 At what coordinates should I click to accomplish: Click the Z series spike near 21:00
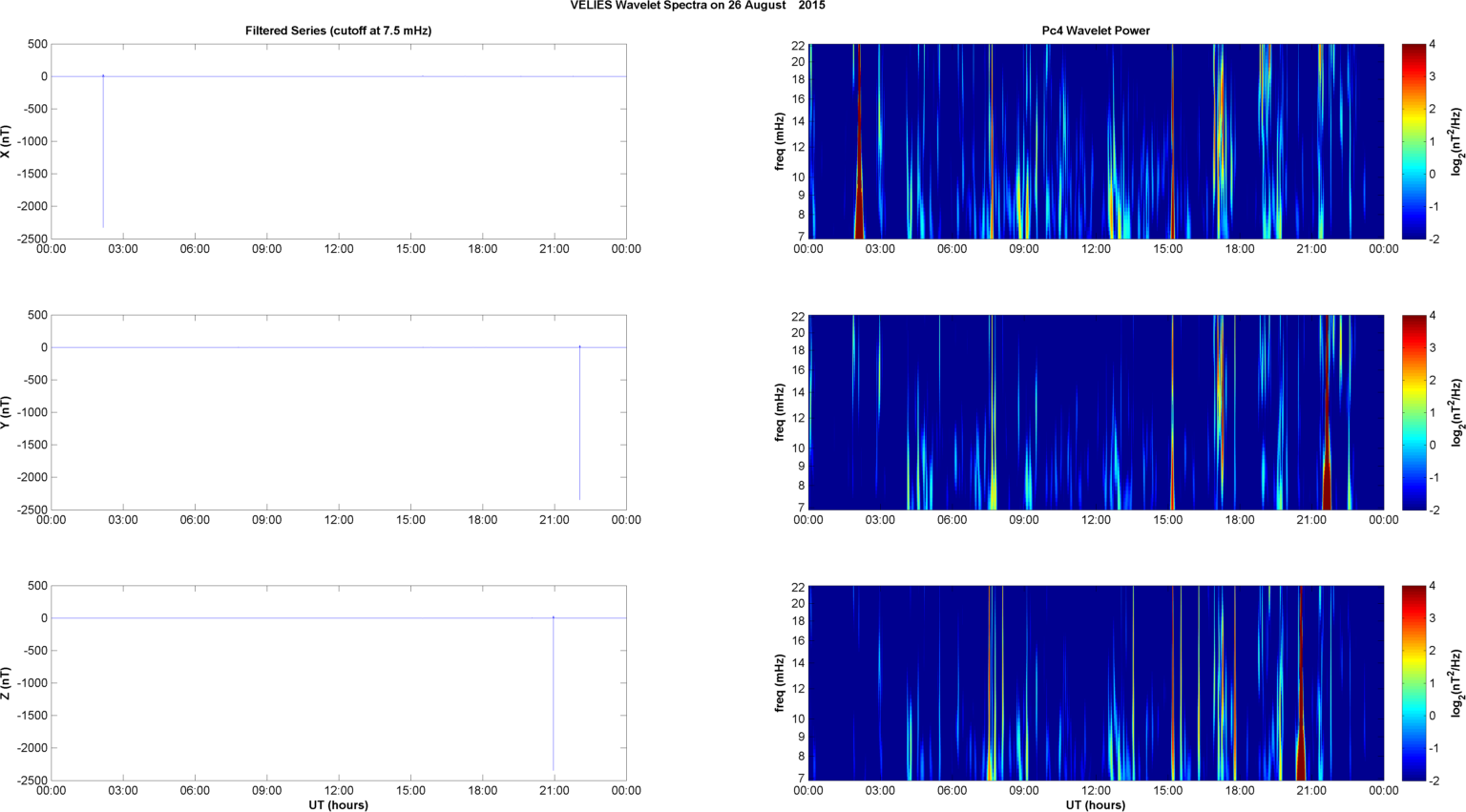[554, 695]
